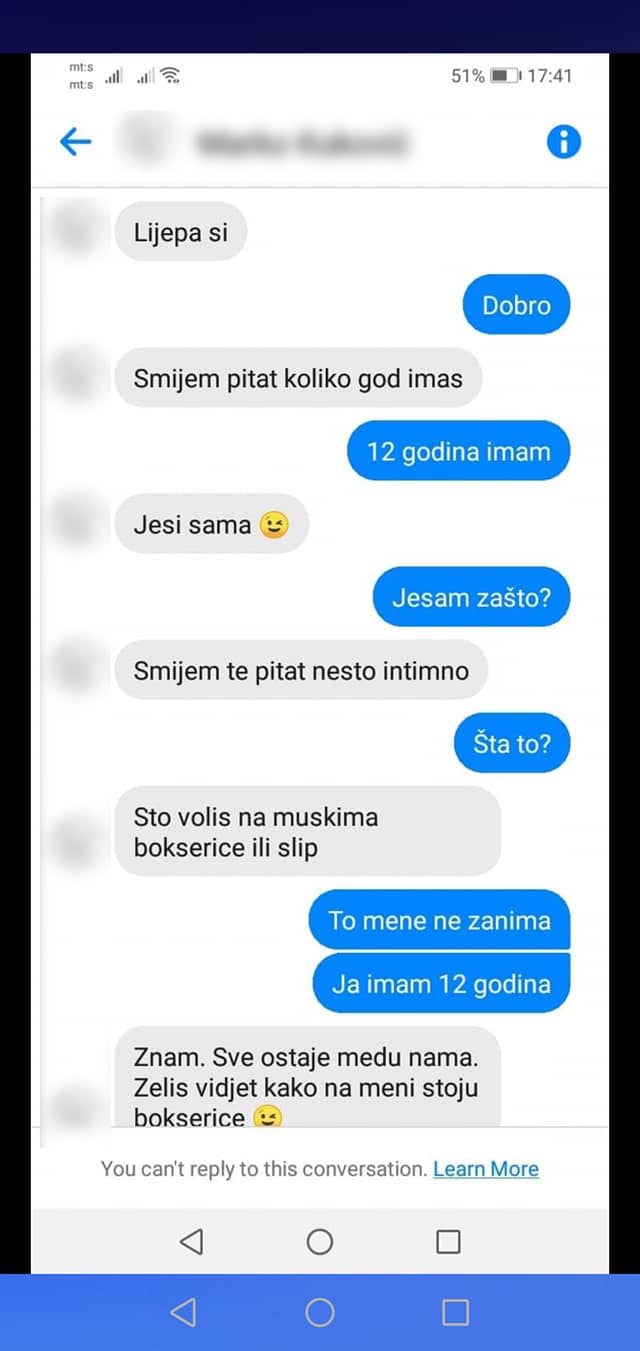Open the Learn More link
This screenshot has width=640, height=1351.
[486, 1169]
